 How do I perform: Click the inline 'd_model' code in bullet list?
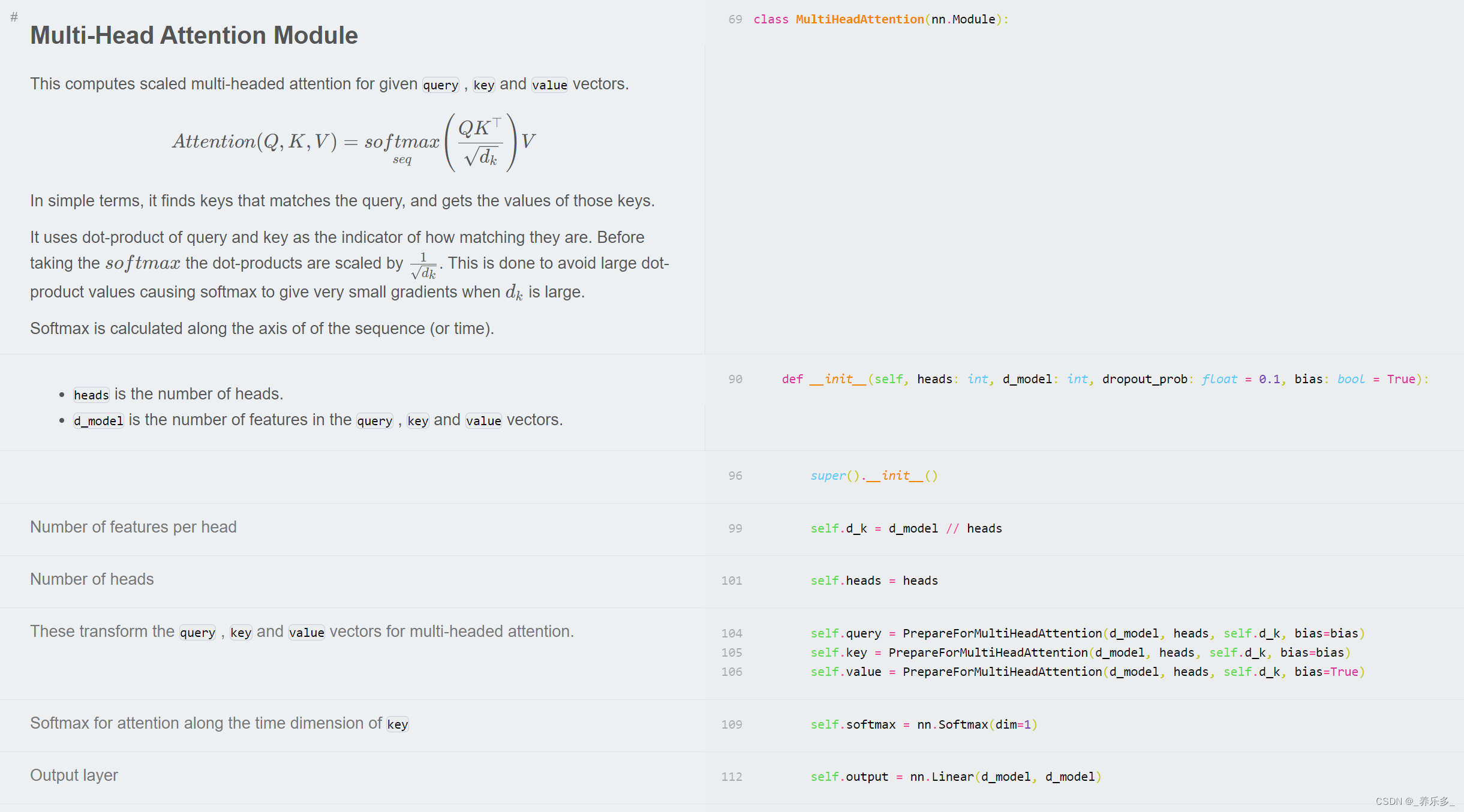pyautogui.click(x=98, y=421)
